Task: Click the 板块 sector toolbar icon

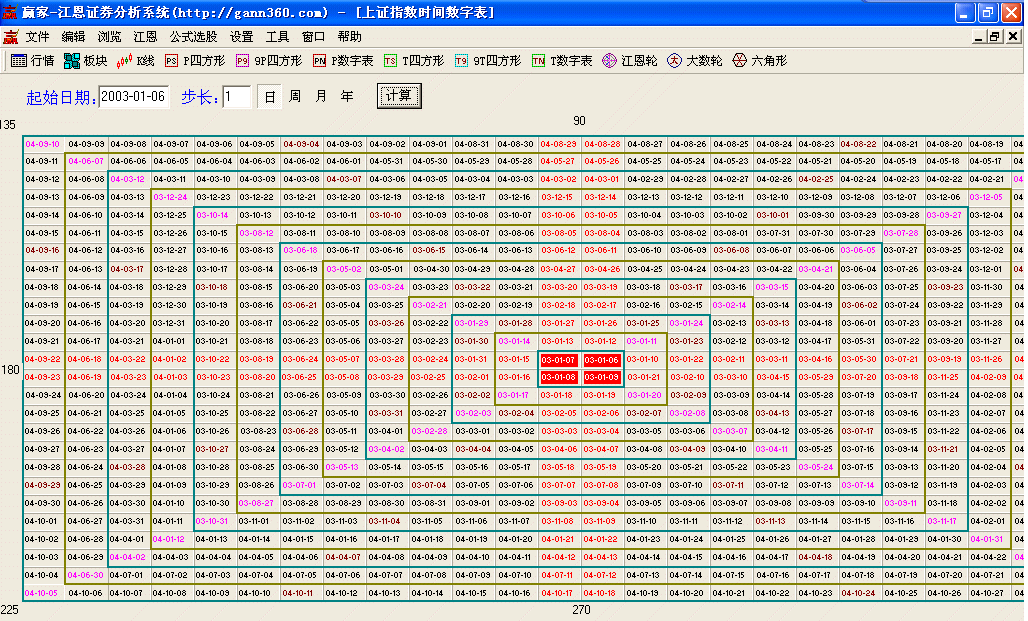Action: [85, 61]
